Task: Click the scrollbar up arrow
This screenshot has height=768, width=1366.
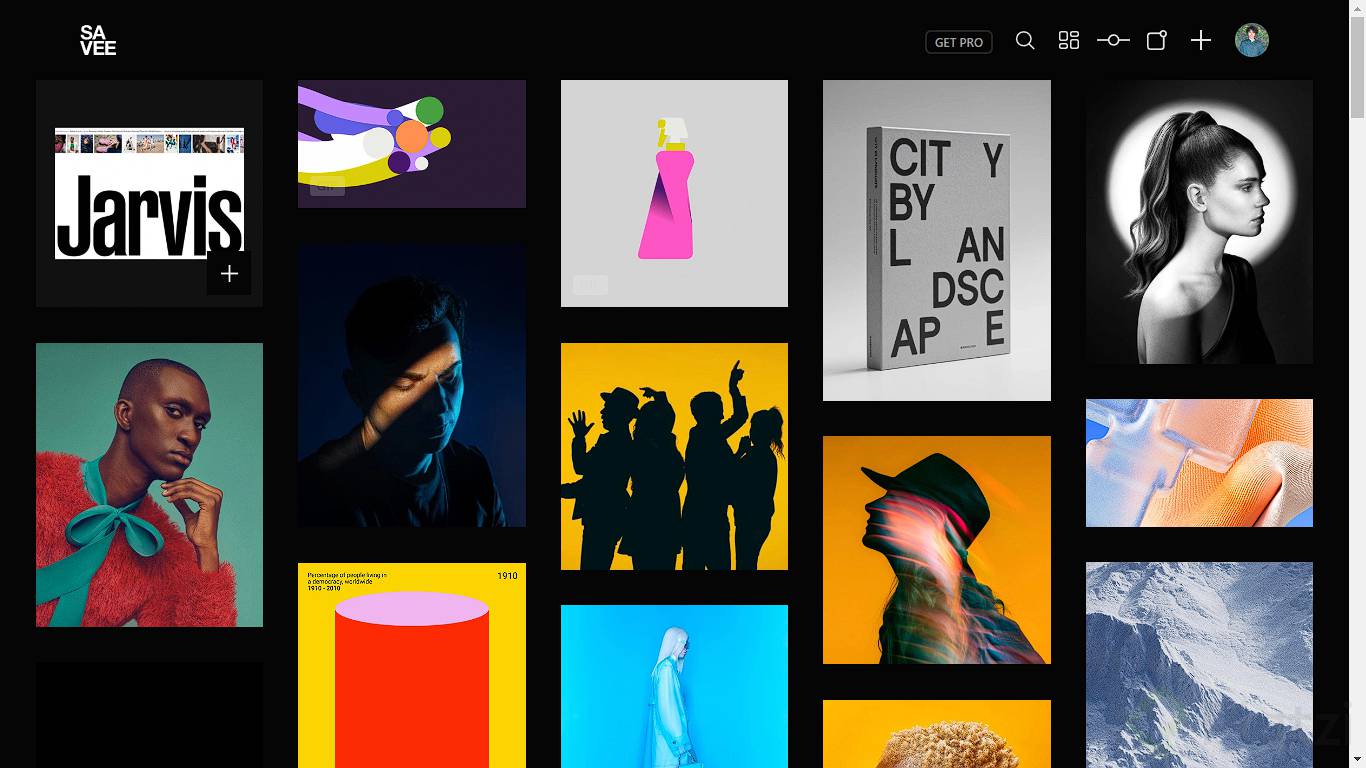Action: click(1357, 8)
